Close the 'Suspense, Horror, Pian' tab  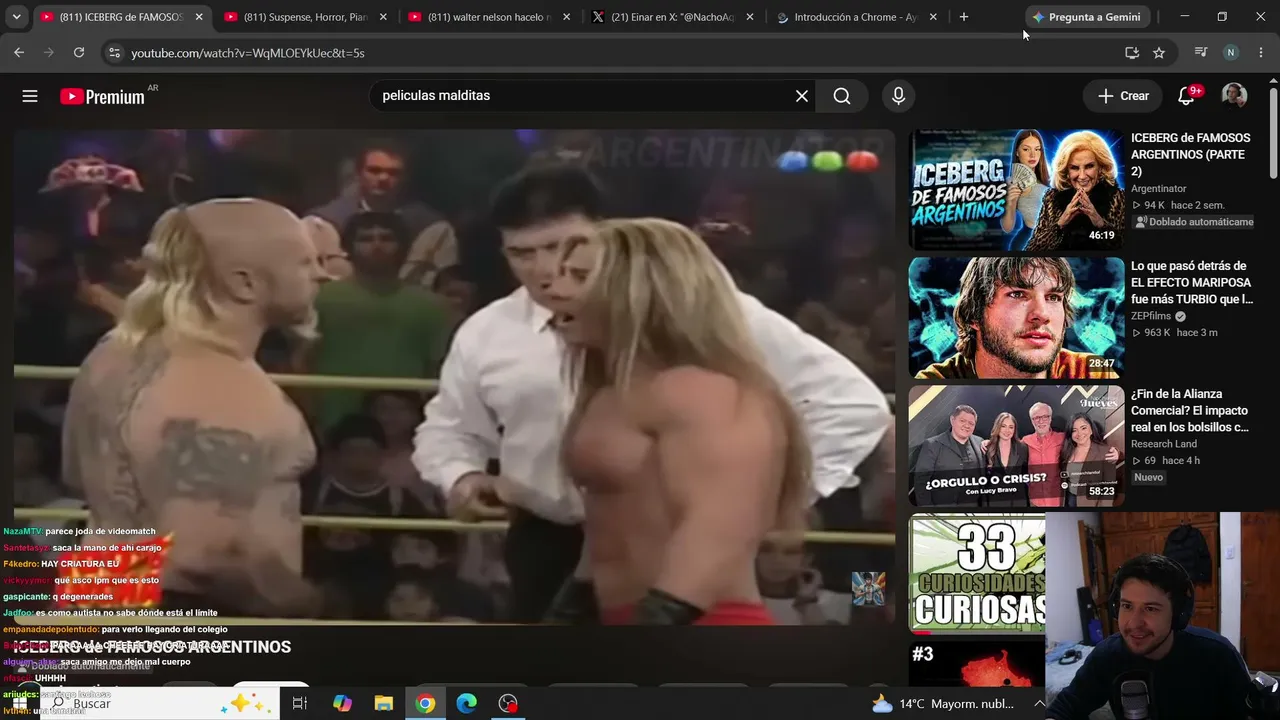pyautogui.click(x=383, y=17)
